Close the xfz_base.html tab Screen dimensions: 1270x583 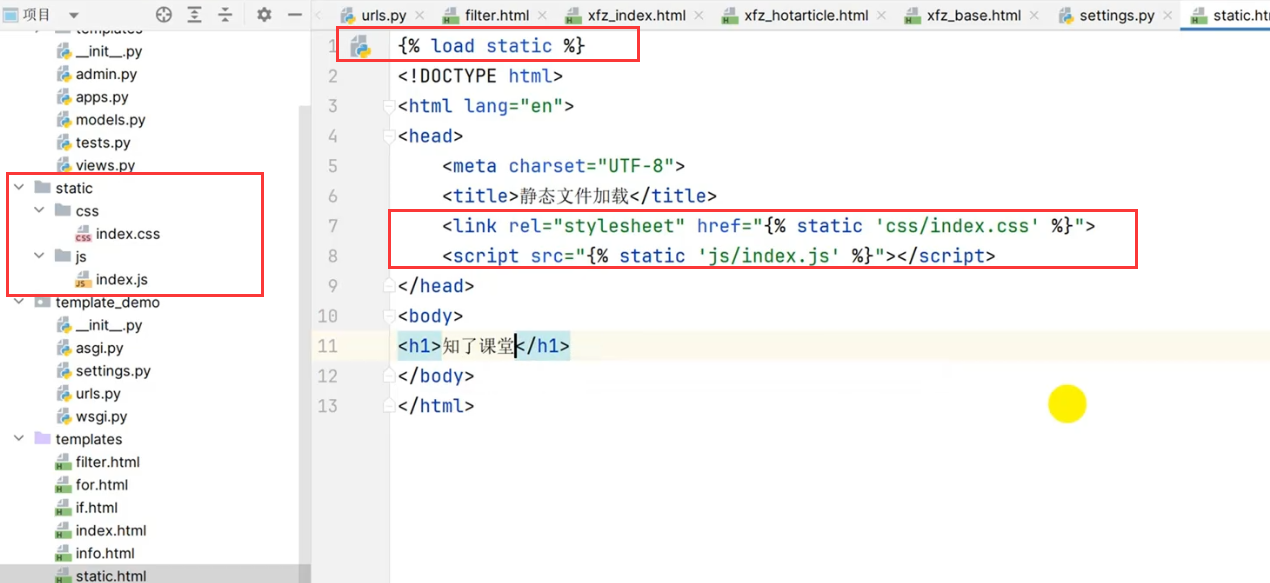coord(1035,17)
